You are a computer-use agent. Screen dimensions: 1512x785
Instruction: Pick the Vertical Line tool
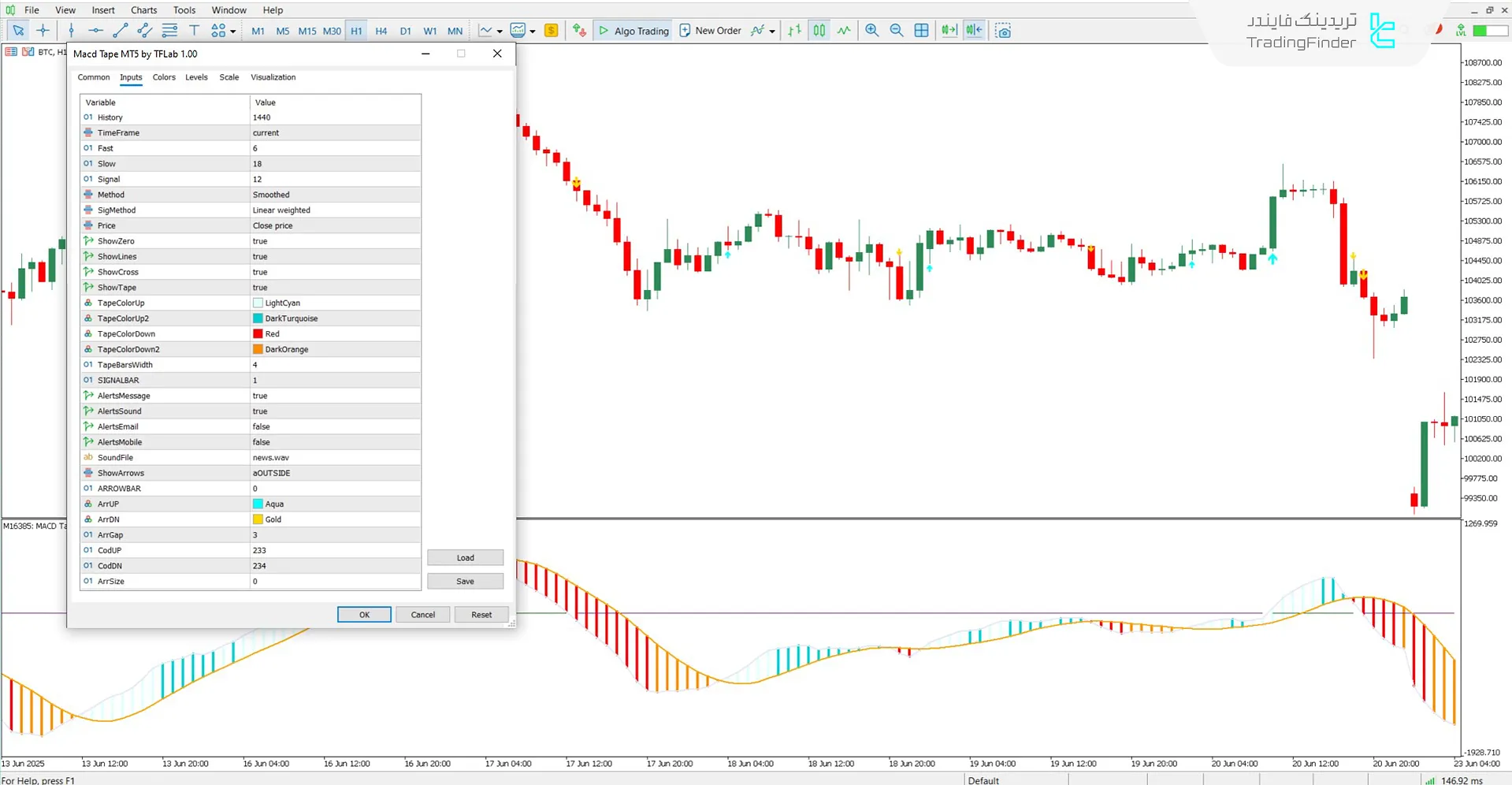coord(71,30)
